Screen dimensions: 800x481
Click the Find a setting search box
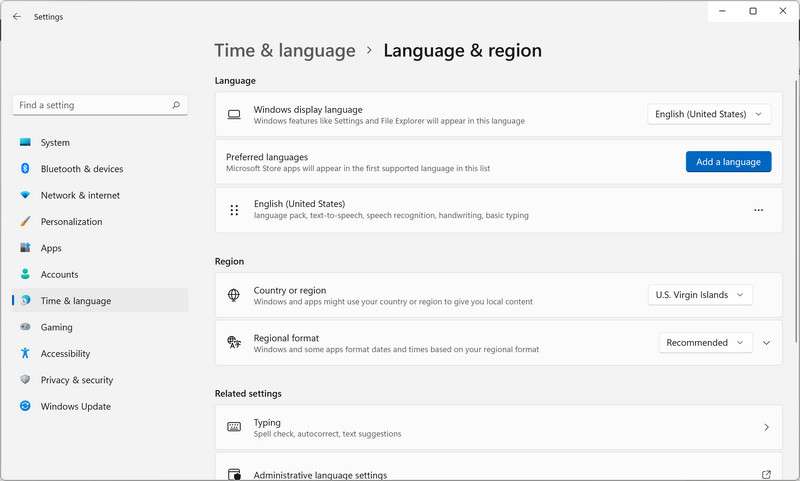coord(90,105)
